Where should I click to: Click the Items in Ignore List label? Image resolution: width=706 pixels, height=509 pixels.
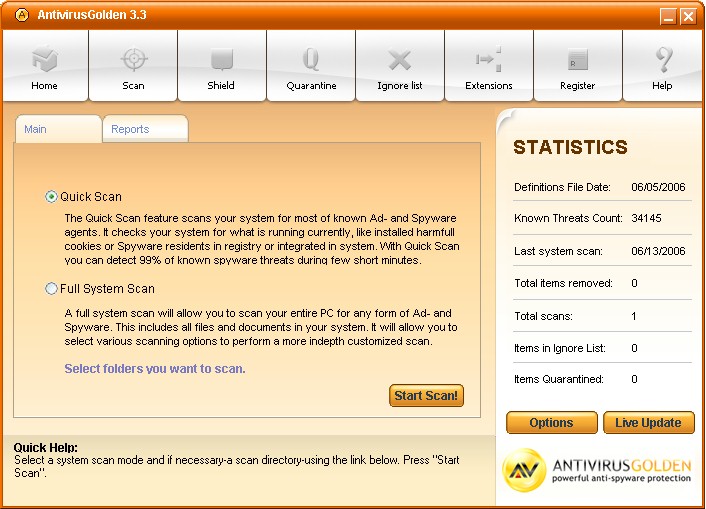(560, 348)
